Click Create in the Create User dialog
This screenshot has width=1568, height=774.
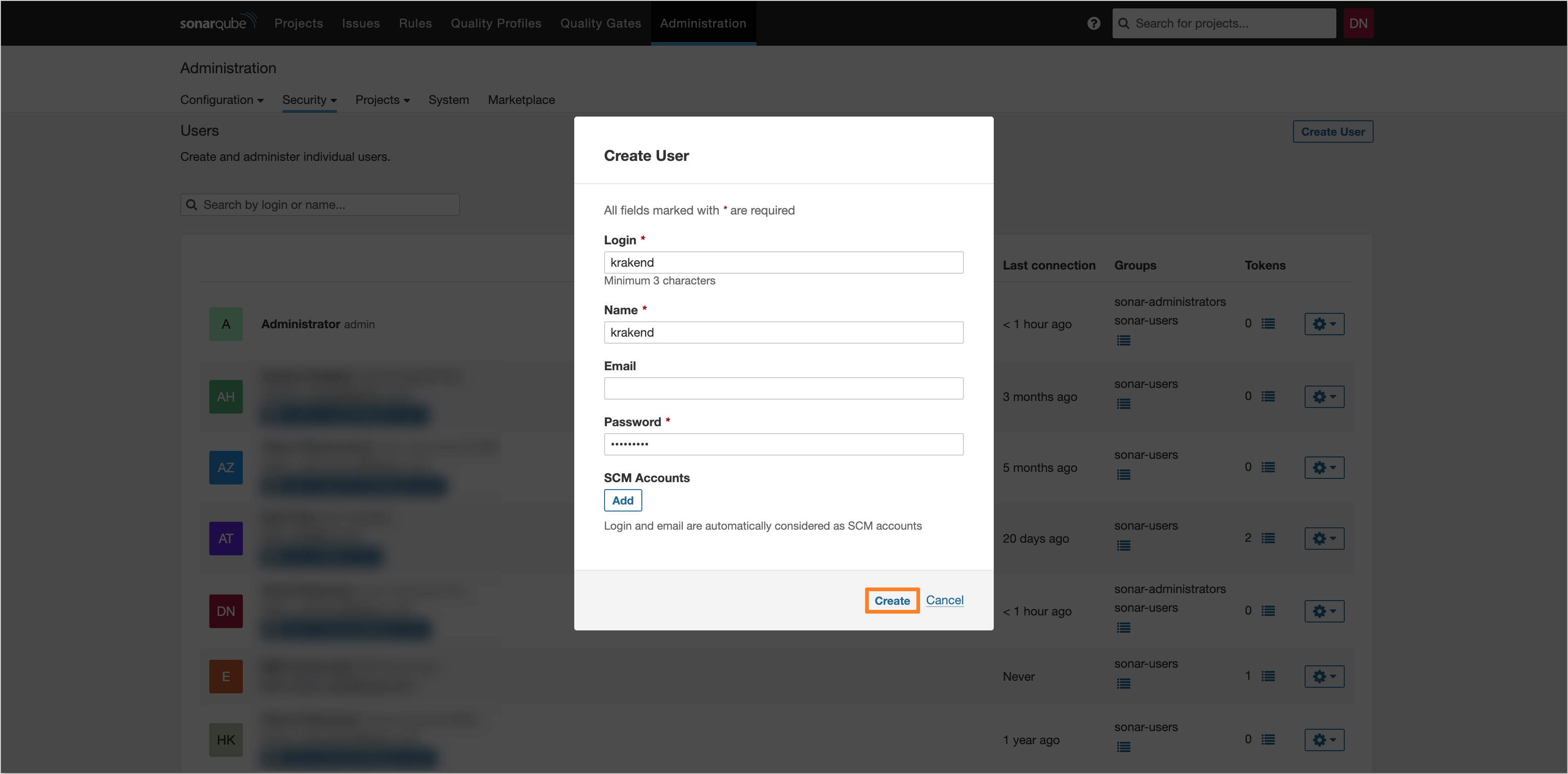[x=892, y=601]
